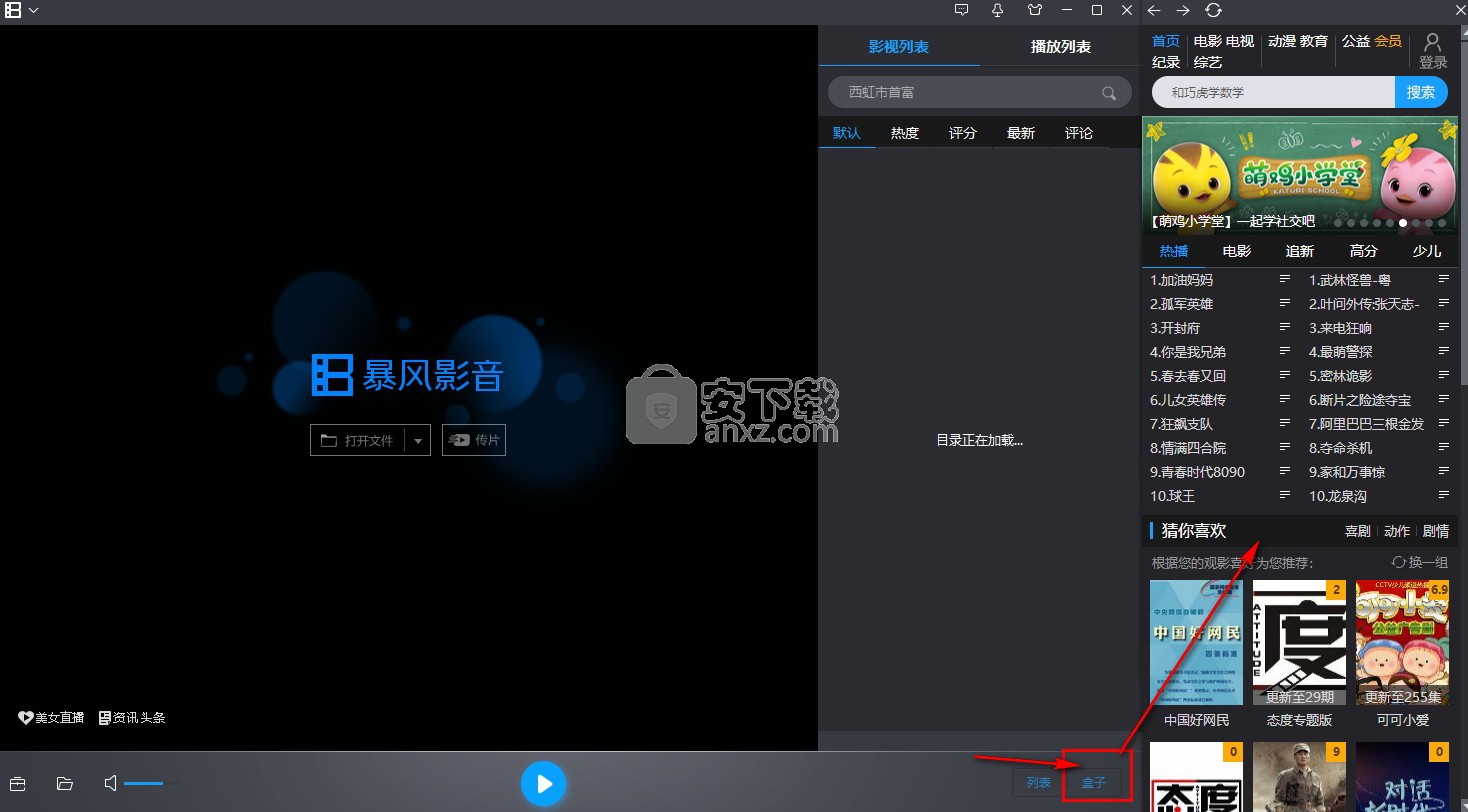Image resolution: width=1468 pixels, height=812 pixels.
Task: Refresh the box browser panel
Action: (1213, 10)
